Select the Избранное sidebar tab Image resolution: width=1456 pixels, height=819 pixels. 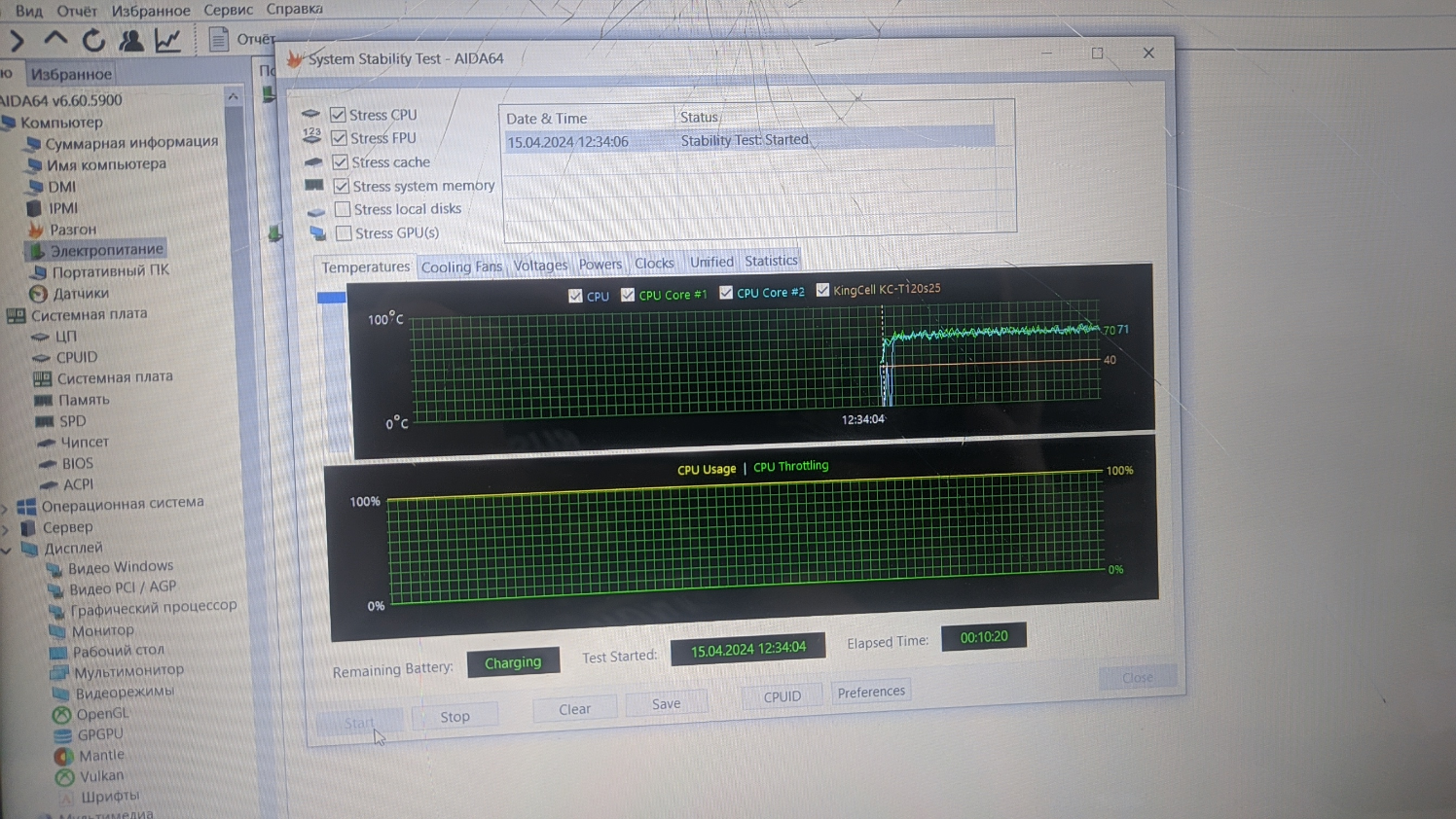tap(70, 74)
